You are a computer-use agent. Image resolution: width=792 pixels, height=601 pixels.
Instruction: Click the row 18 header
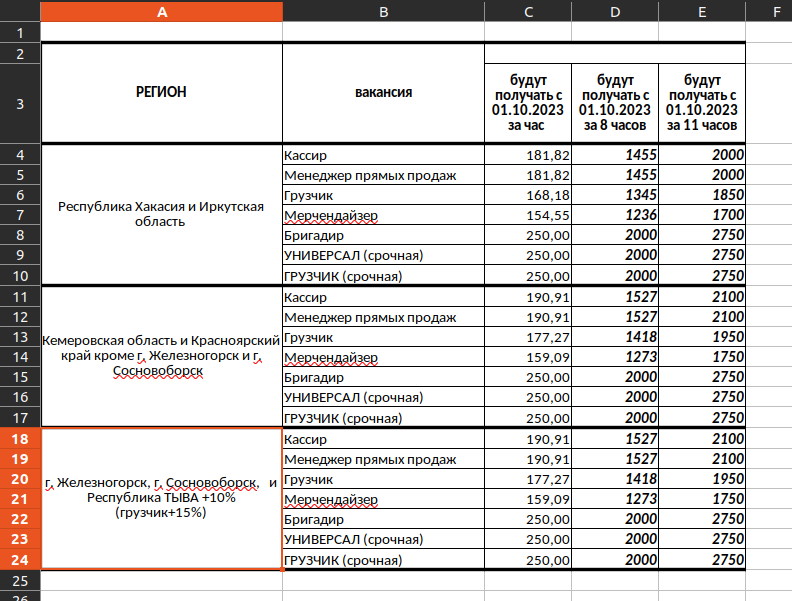(20, 439)
